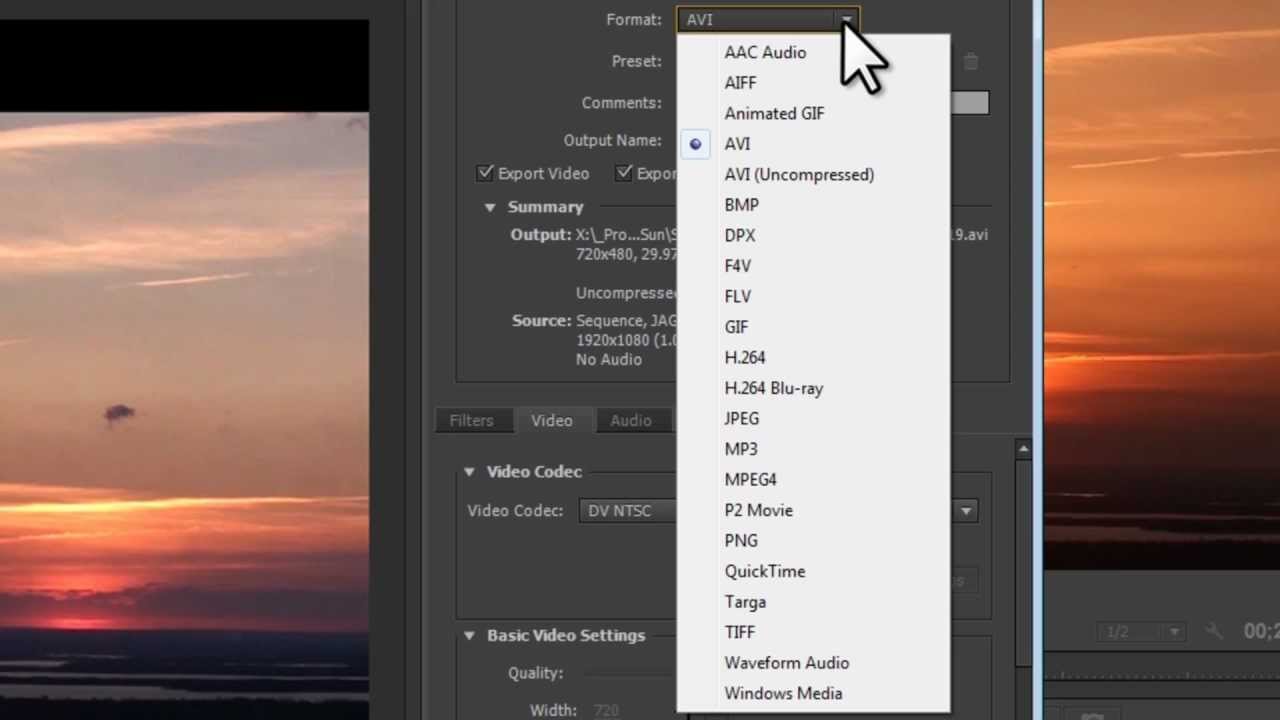
Task: Open settings wrench in program monitor
Action: pos(1214,631)
